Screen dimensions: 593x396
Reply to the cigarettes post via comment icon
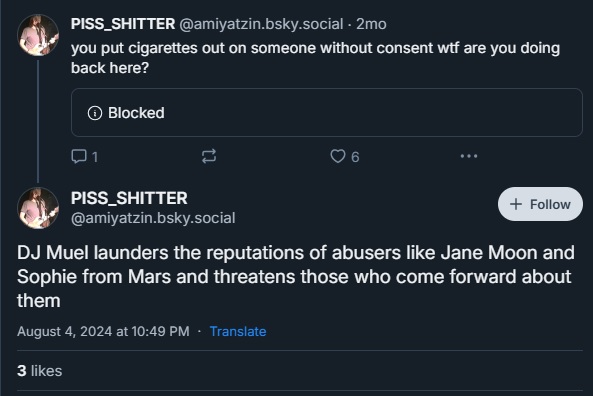tap(79, 156)
